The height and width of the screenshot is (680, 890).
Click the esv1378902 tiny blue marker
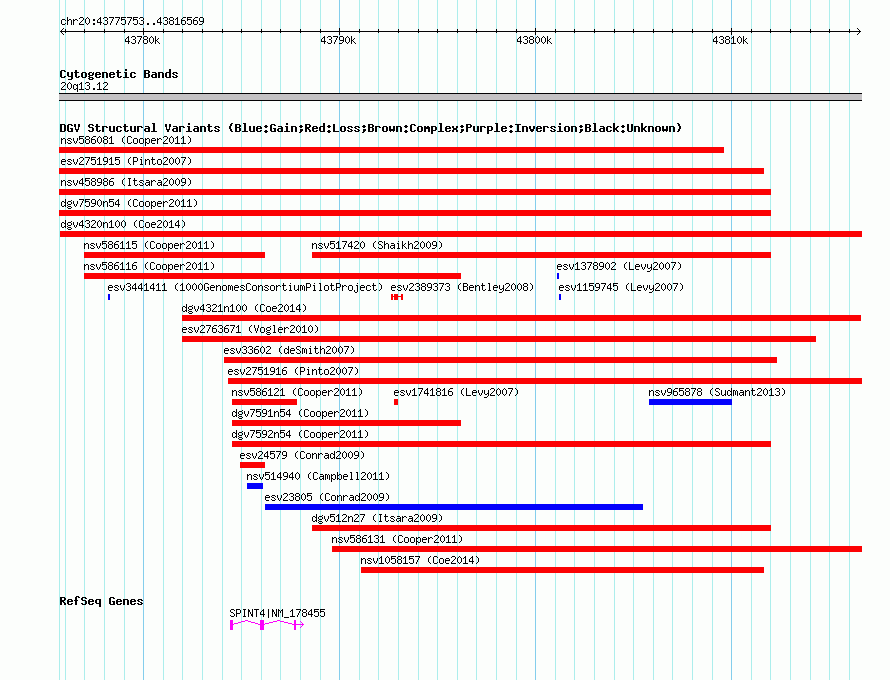(558, 276)
